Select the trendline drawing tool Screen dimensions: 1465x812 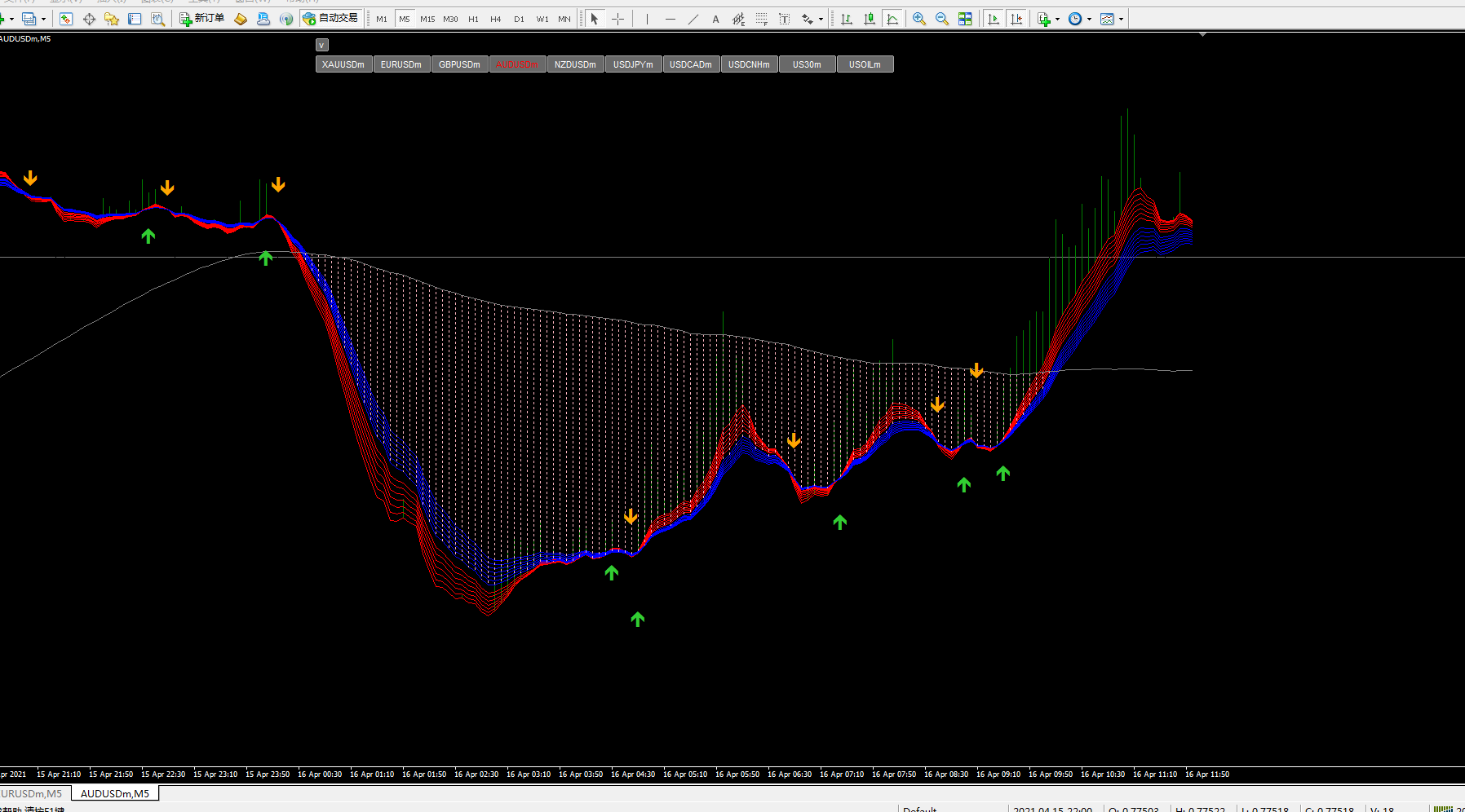click(x=693, y=19)
